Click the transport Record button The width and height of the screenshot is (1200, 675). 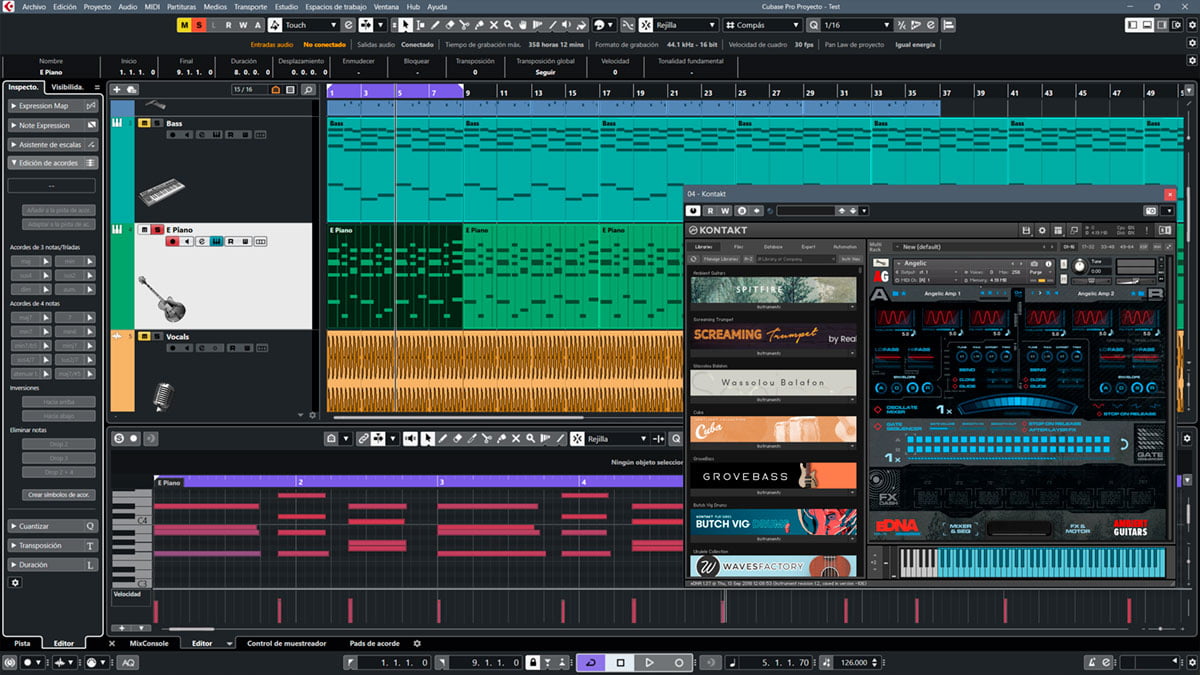[x=678, y=662]
